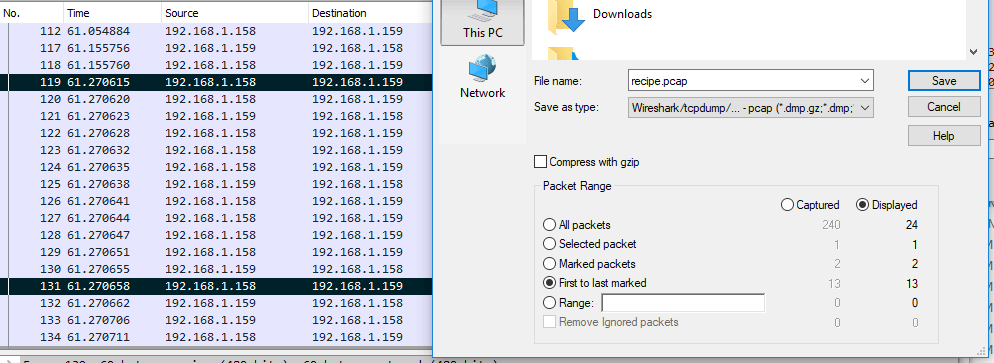
Task: Select packet 134 in the packet list
Action: (216, 337)
